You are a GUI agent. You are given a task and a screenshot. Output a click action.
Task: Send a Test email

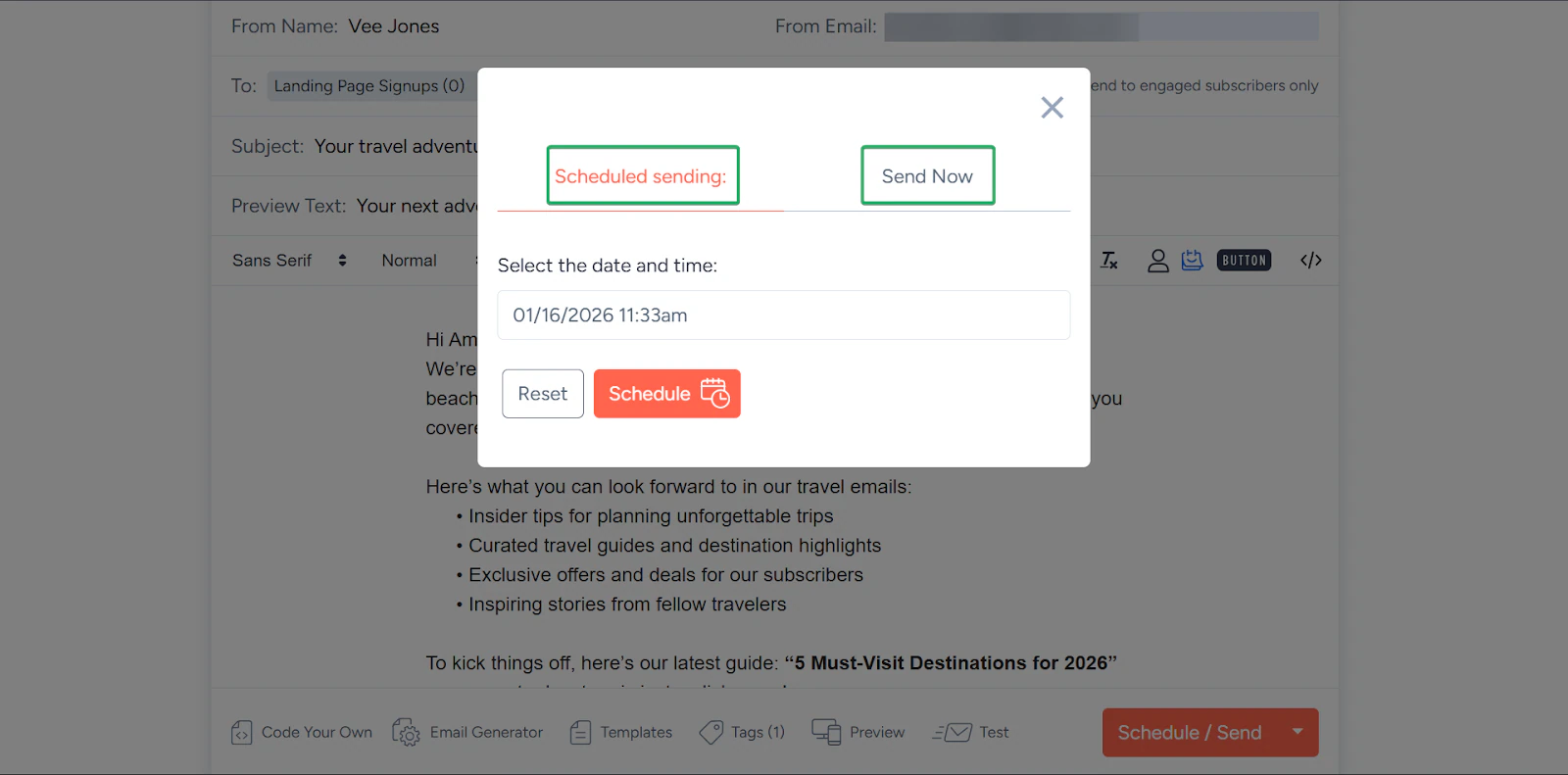pos(970,733)
